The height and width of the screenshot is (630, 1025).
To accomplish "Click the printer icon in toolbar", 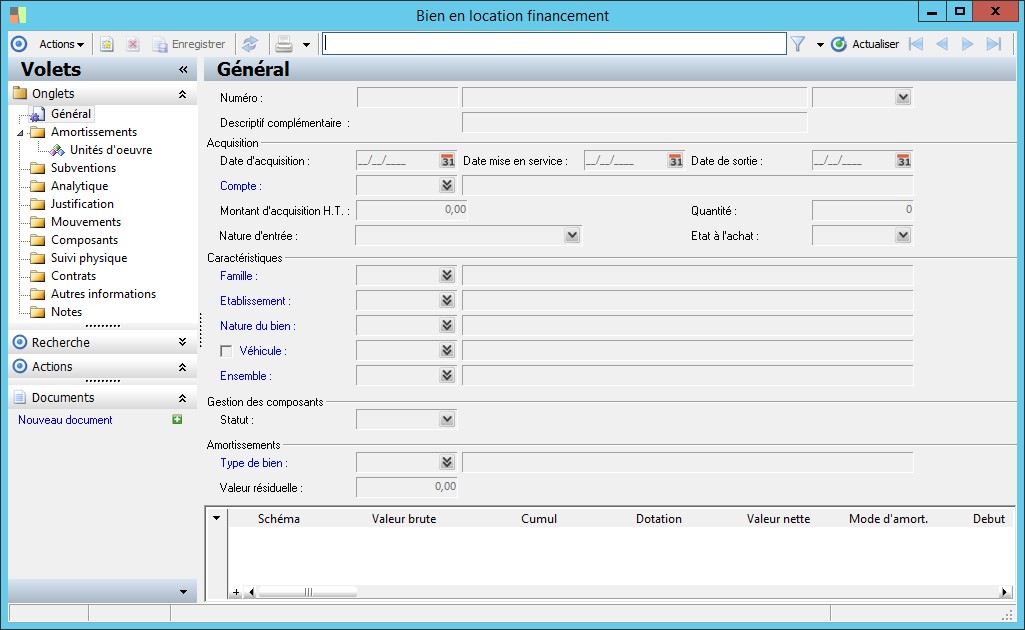I will (x=284, y=44).
